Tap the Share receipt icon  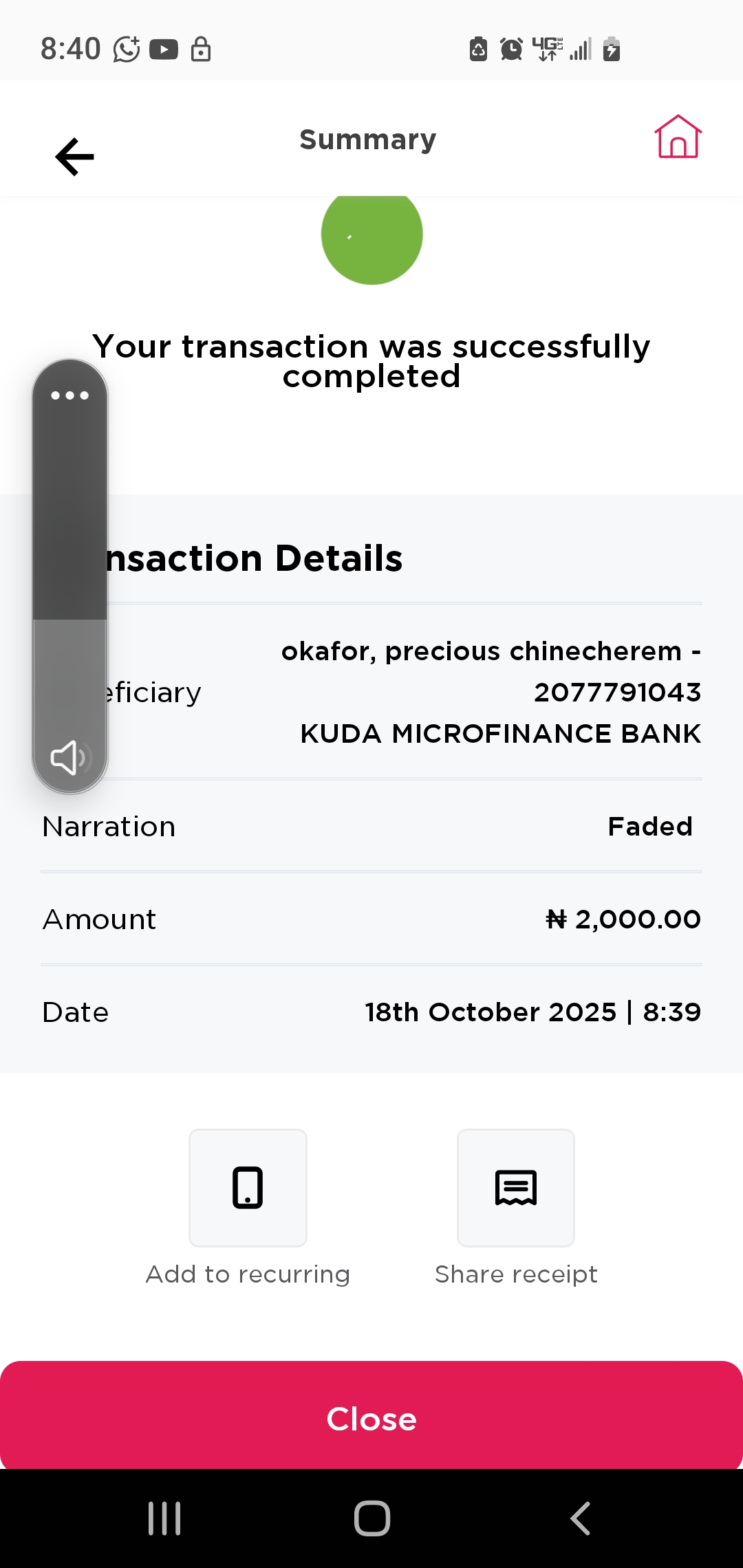(x=516, y=1188)
